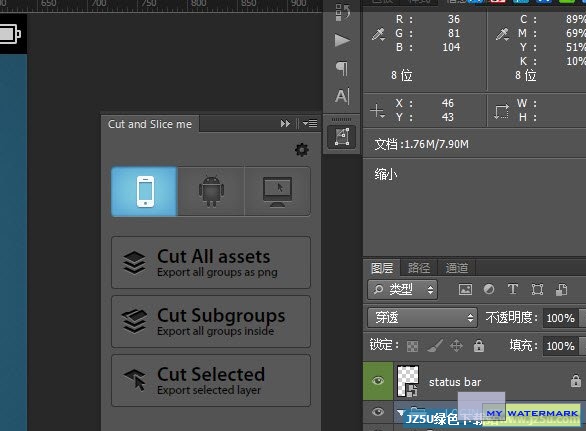This screenshot has width=586, height=431.
Task: Switch to the 通道 tab
Action: click(457, 268)
